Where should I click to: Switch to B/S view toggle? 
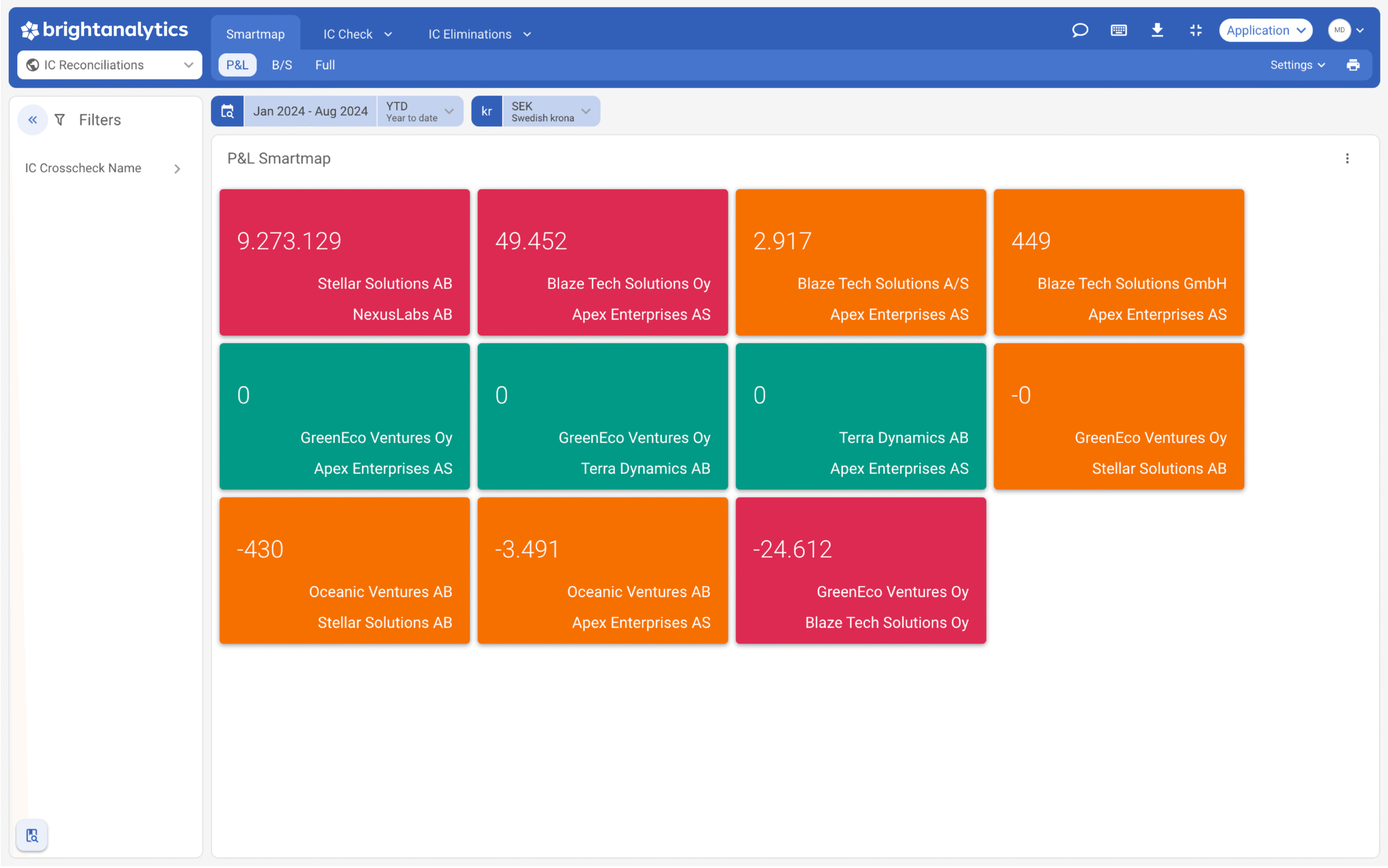click(282, 65)
